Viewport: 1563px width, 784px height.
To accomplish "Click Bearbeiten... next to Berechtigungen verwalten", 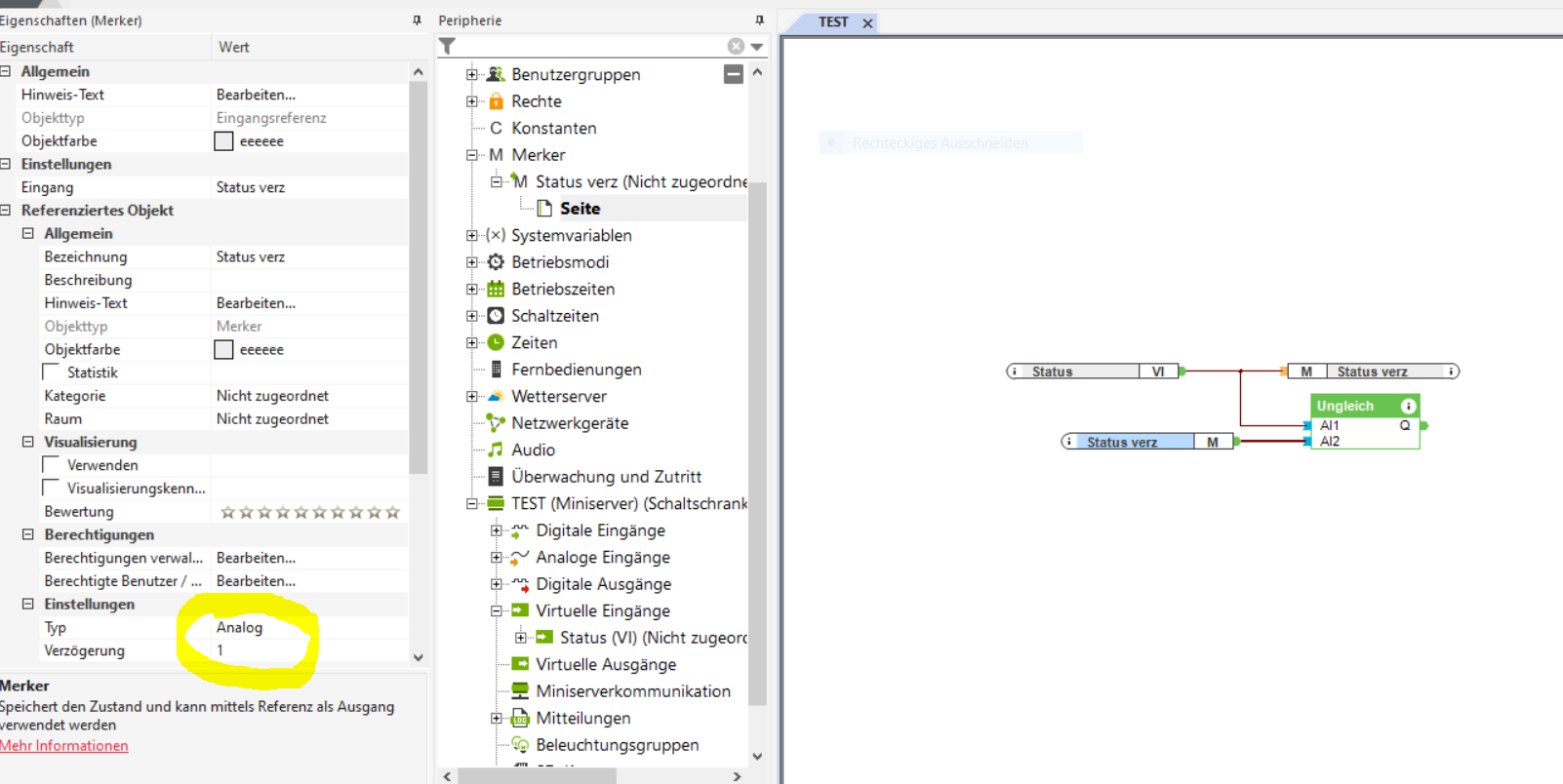I will [256, 558].
